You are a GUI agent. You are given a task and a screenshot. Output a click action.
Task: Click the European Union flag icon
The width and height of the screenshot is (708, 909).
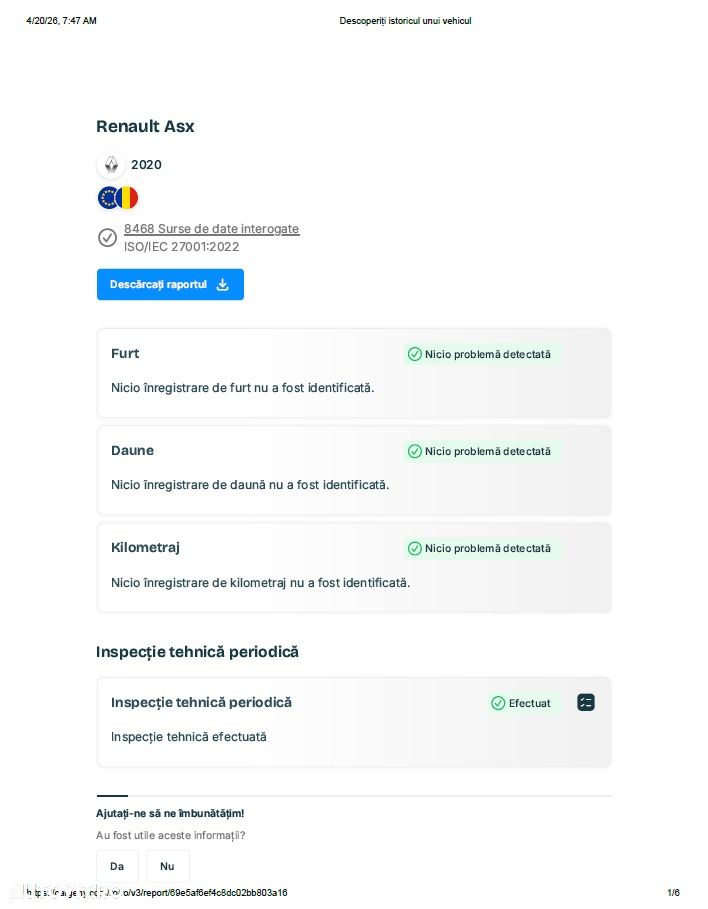(x=108, y=198)
